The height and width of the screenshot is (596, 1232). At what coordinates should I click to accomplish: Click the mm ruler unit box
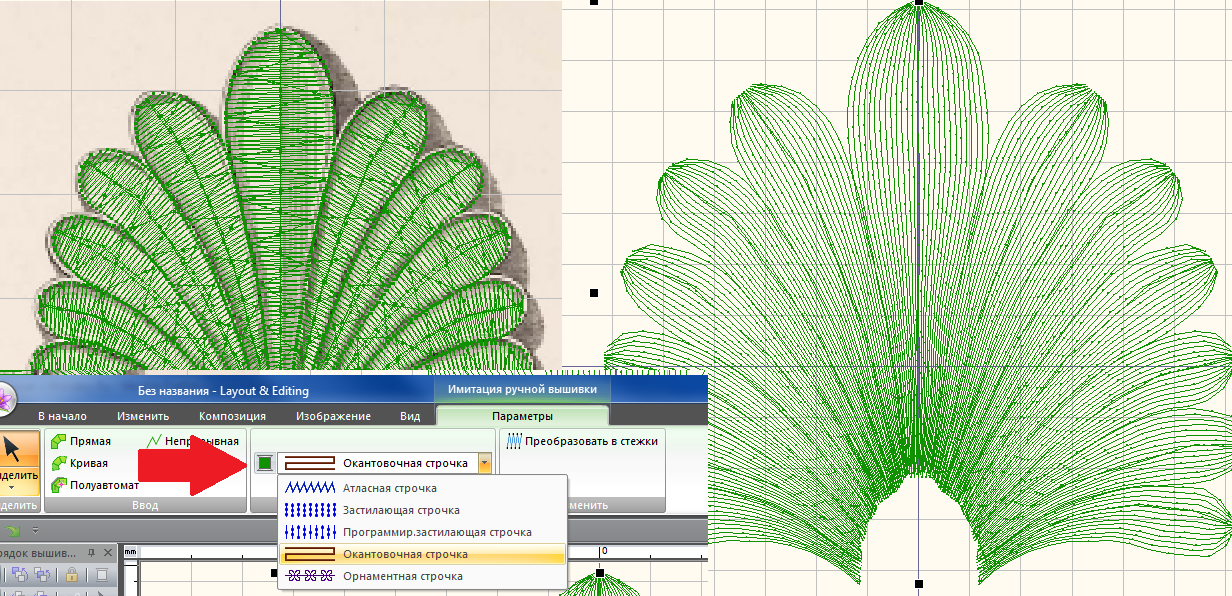tap(130, 551)
